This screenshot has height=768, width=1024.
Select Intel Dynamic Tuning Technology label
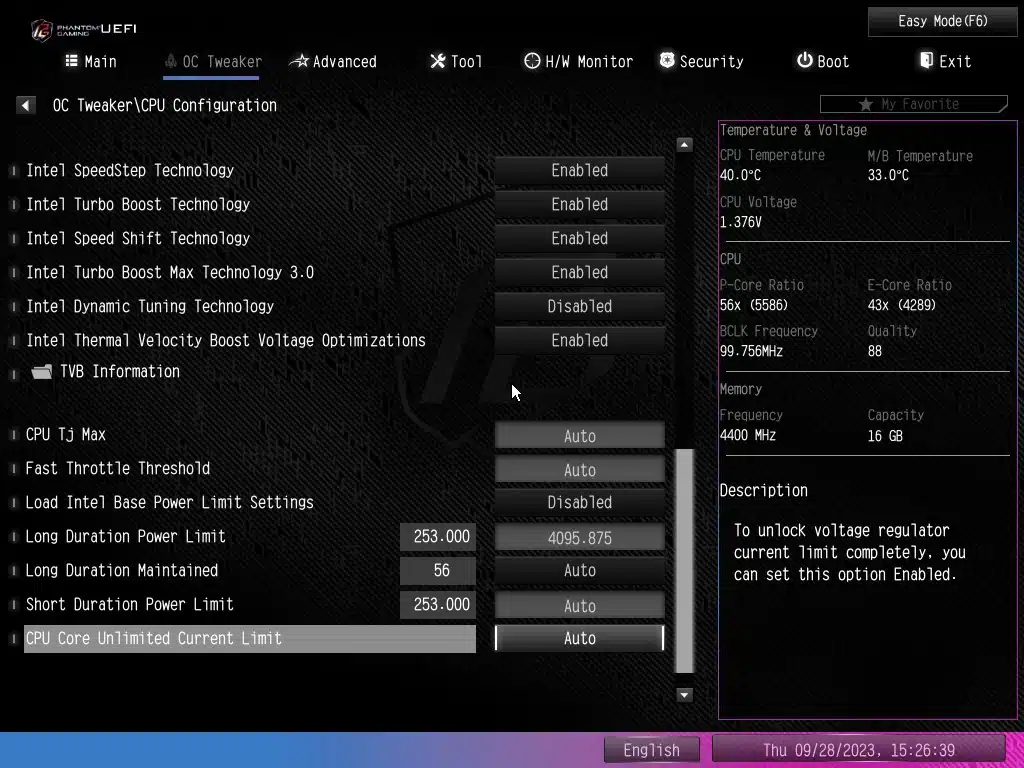click(150, 306)
